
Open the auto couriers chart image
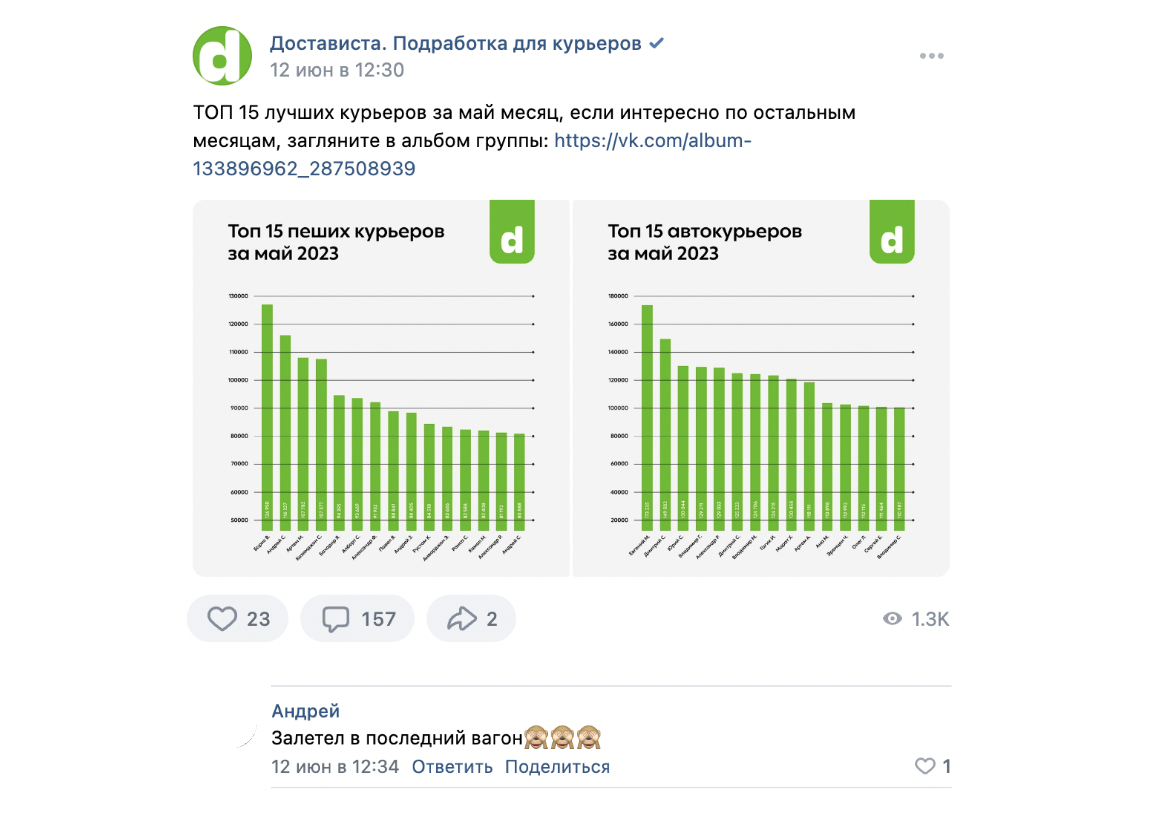coord(761,388)
